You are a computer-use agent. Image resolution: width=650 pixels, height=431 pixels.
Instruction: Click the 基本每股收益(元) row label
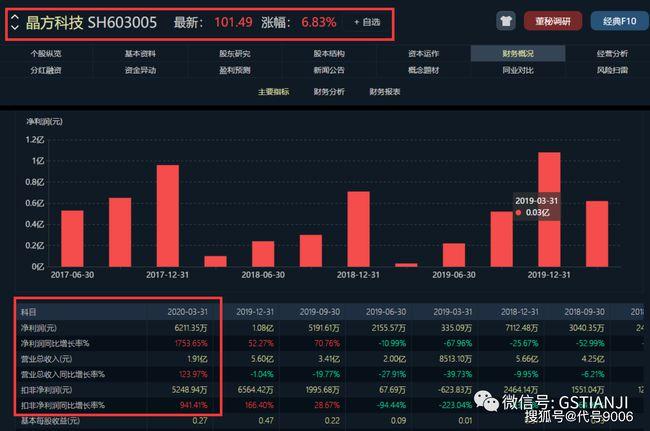point(50,421)
